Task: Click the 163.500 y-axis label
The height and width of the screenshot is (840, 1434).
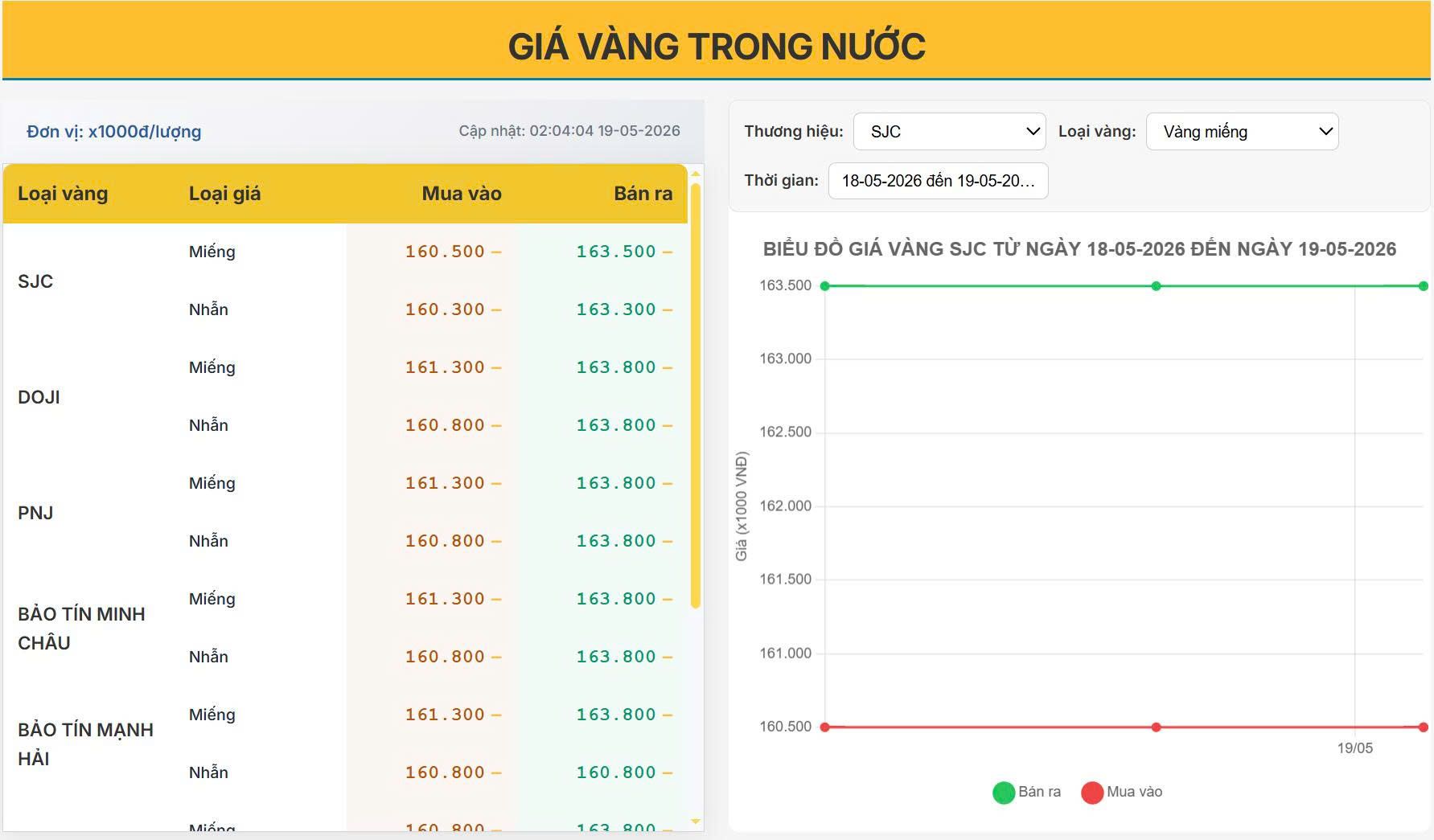Action: pos(786,285)
